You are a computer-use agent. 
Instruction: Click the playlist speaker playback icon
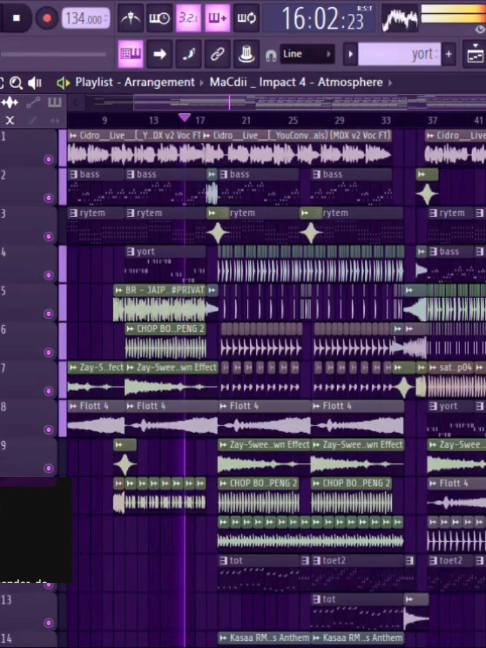[x=35, y=83]
